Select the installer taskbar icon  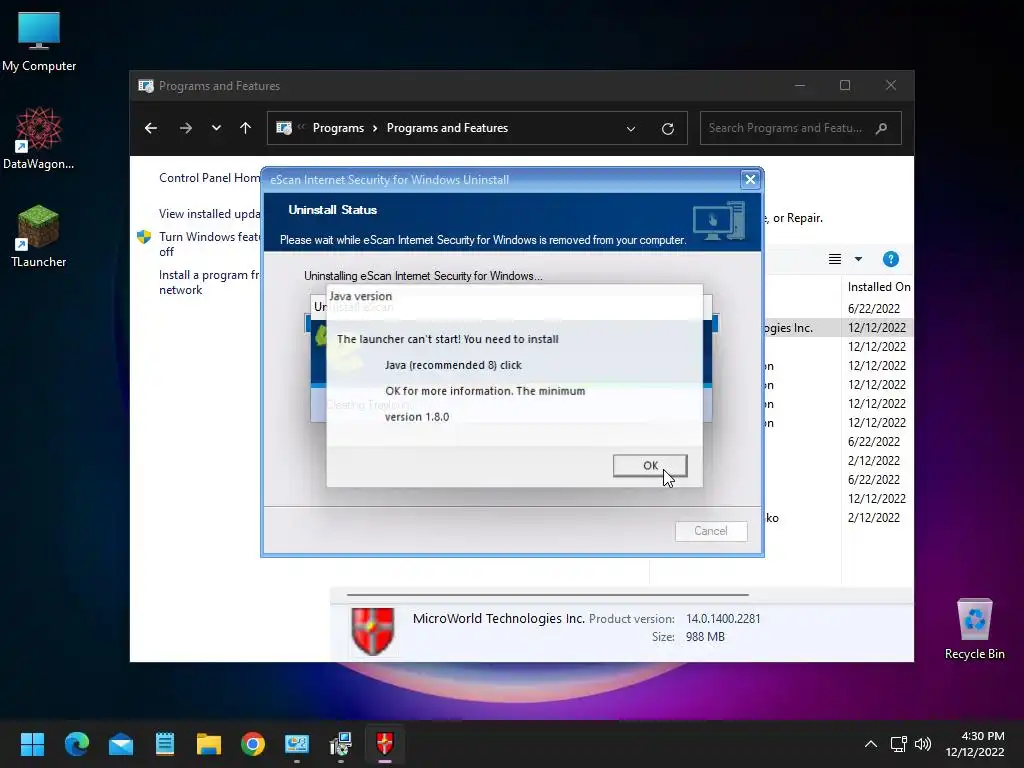[341, 744]
